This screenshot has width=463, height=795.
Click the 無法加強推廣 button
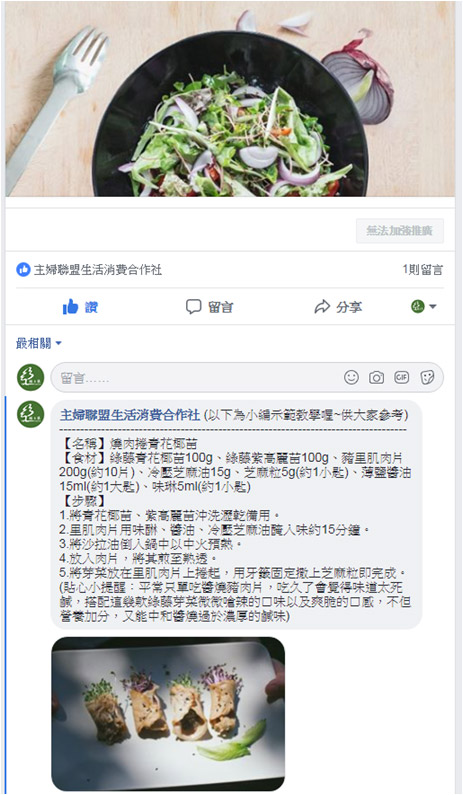click(x=400, y=231)
